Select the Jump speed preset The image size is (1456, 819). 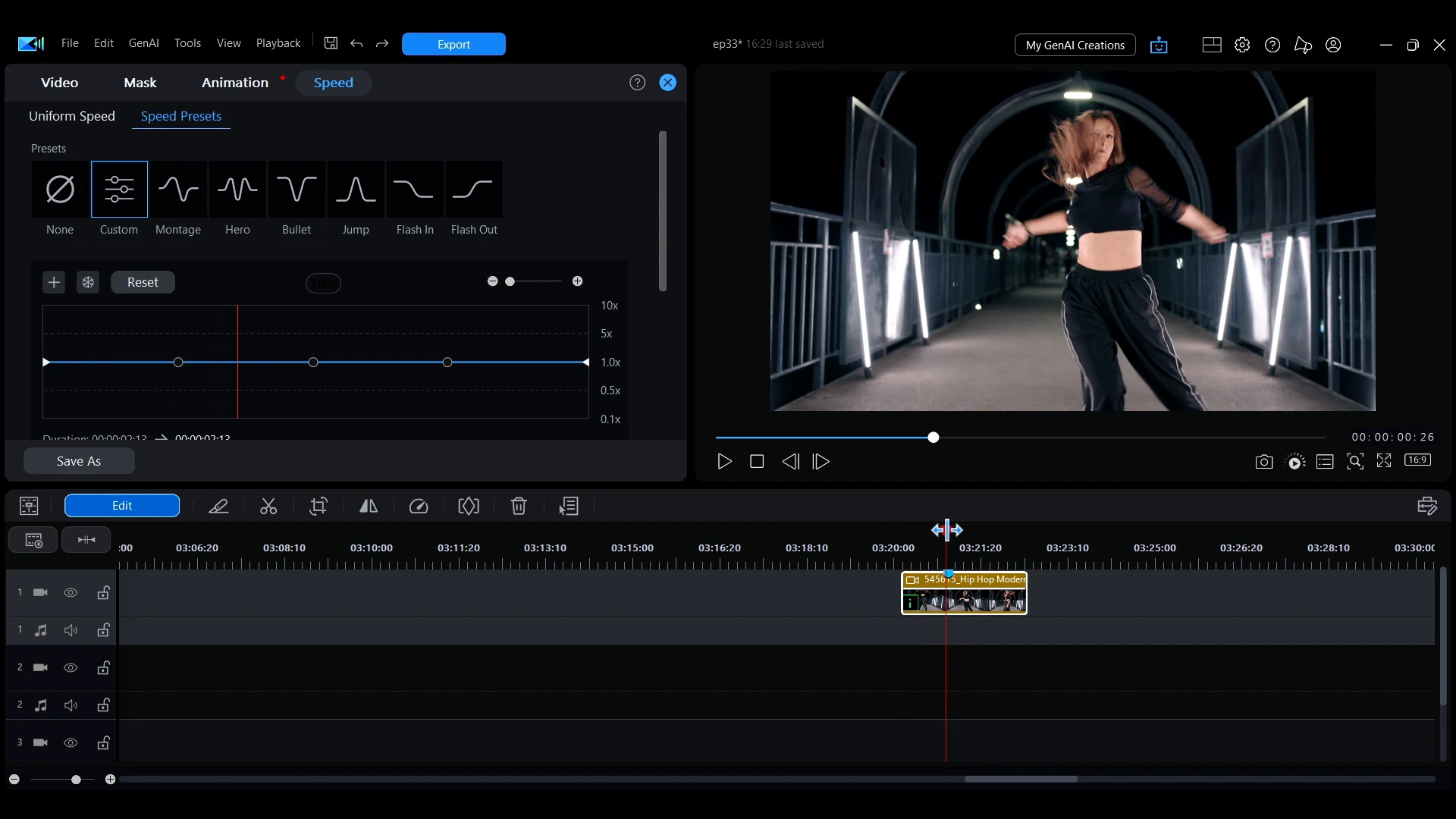click(356, 190)
